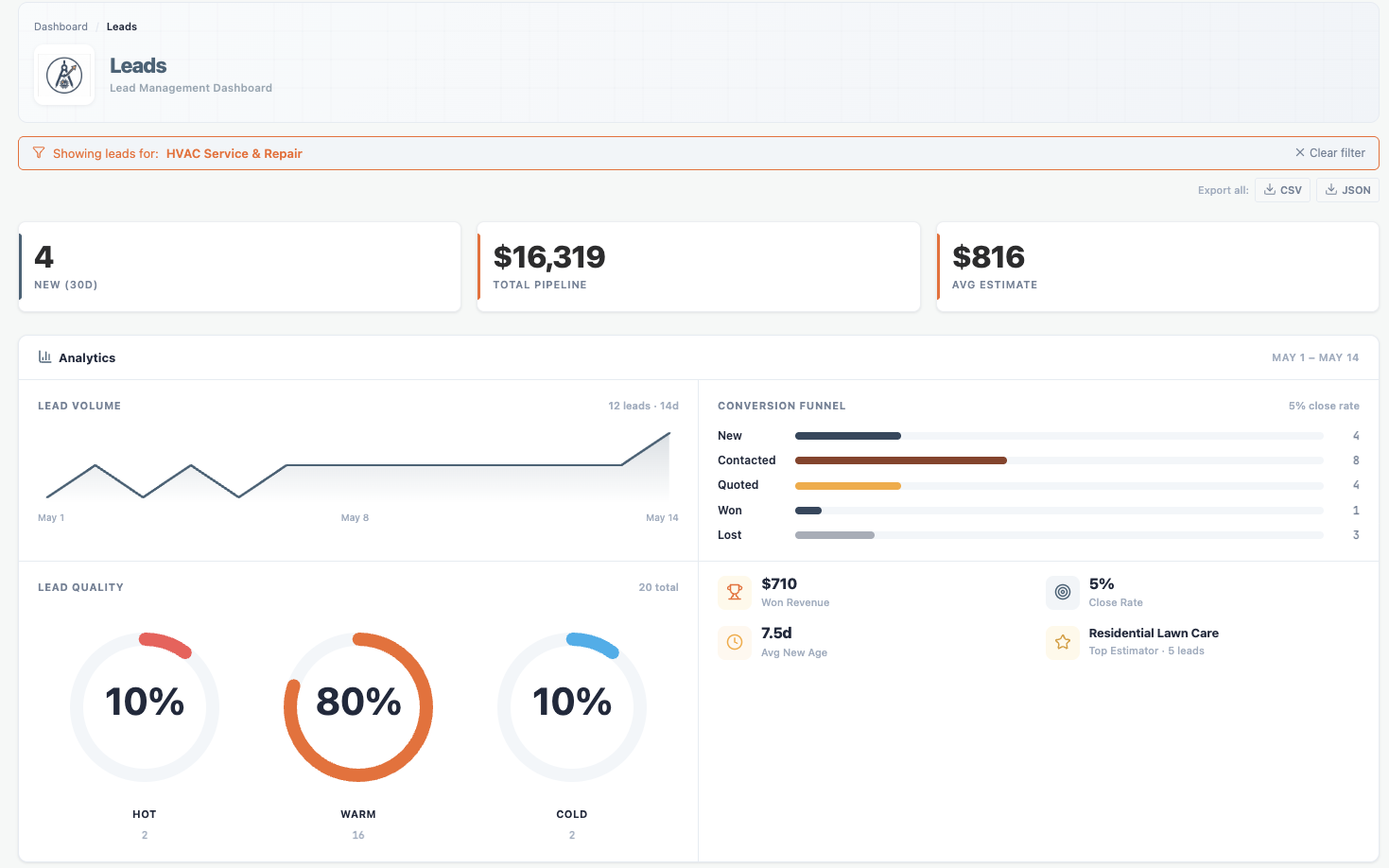The width and height of the screenshot is (1389, 868).
Task: Click the 'Contacted' funnel row label
Action: point(746,460)
